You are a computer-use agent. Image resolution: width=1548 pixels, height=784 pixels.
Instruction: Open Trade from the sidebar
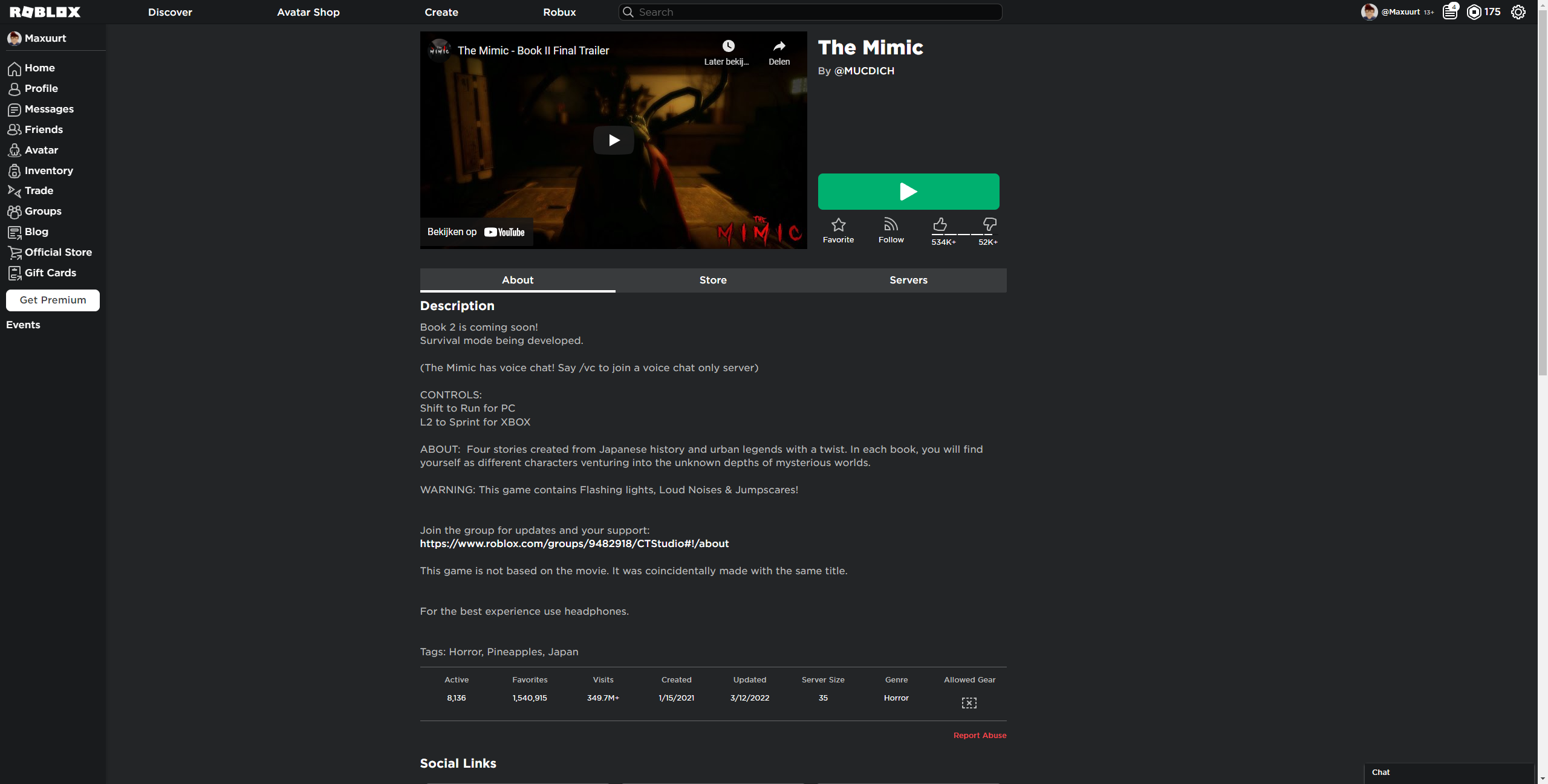(x=39, y=190)
